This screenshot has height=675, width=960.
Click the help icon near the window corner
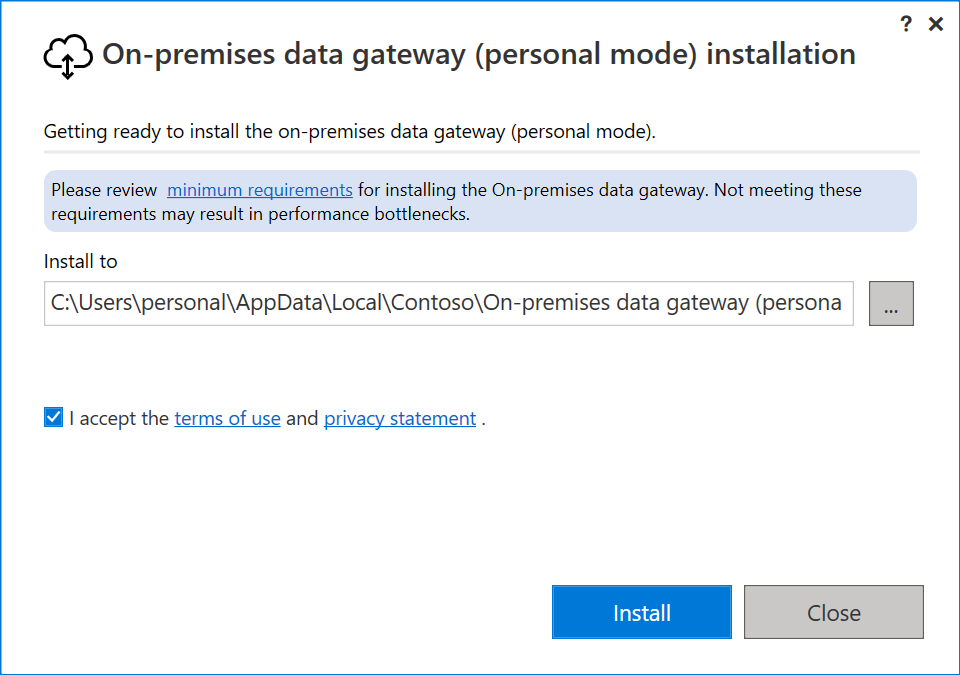(x=905, y=23)
